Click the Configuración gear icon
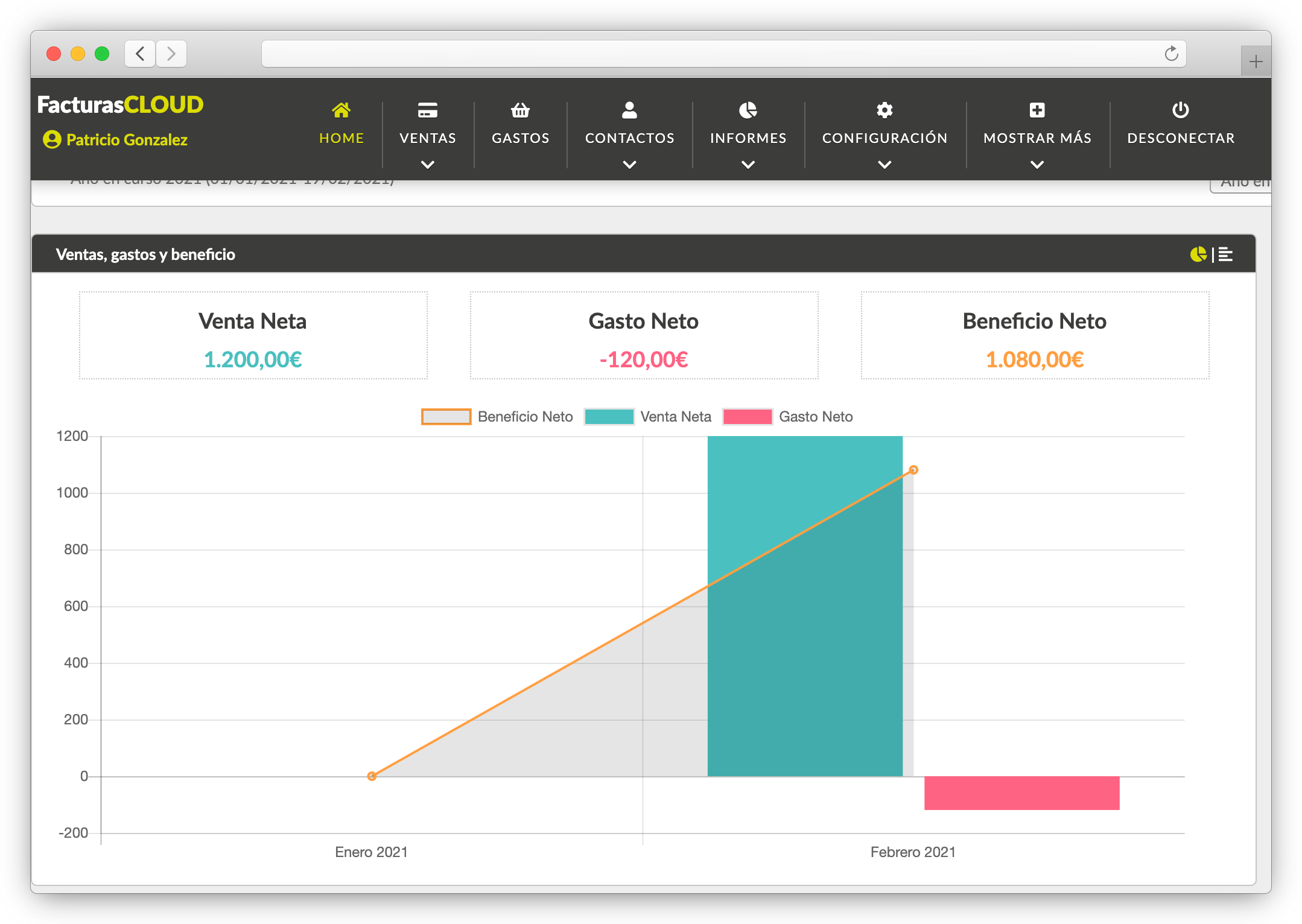1302x924 pixels. [884, 110]
